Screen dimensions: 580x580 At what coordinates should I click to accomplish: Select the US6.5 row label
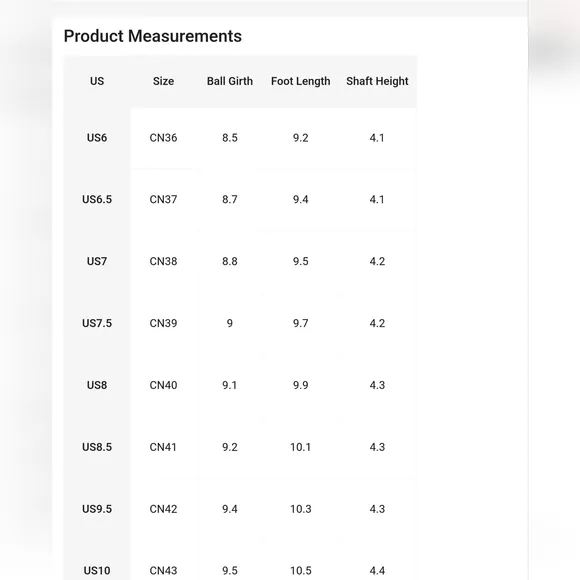[x=97, y=200]
